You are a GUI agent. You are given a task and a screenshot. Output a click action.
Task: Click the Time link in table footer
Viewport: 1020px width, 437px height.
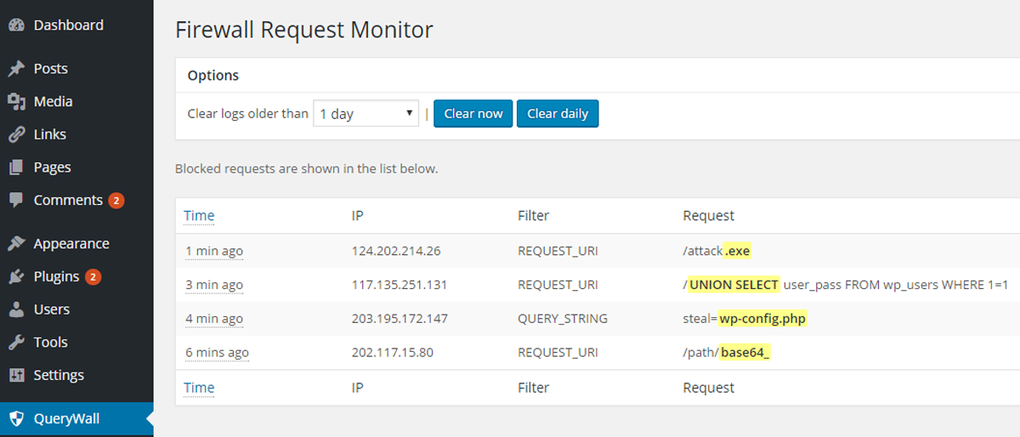(x=199, y=388)
